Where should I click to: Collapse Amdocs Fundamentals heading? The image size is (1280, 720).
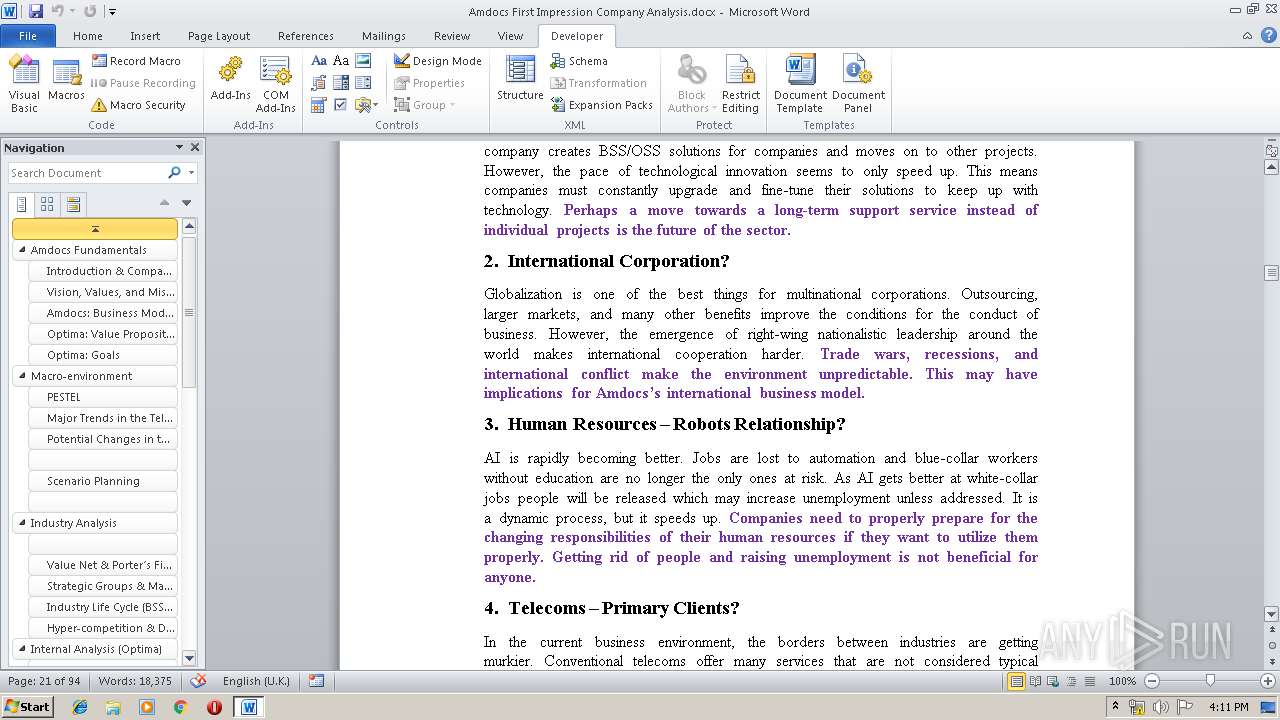22,250
